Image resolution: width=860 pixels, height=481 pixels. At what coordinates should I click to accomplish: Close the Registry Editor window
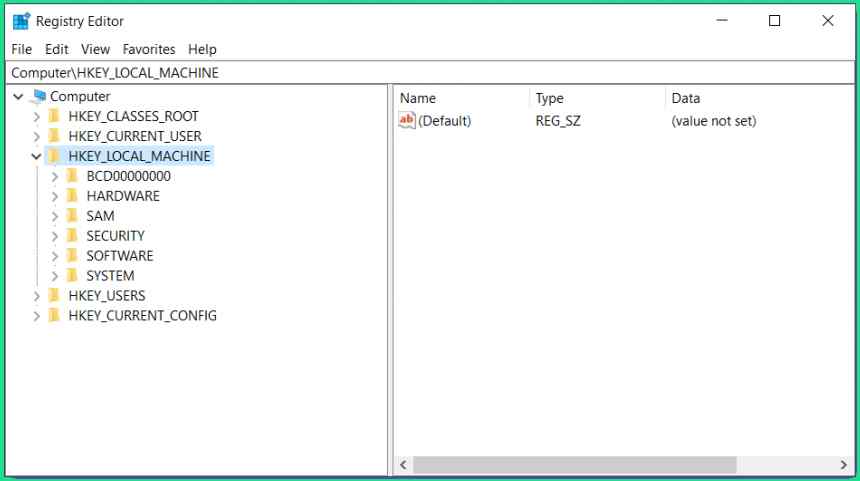tap(828, 21)
